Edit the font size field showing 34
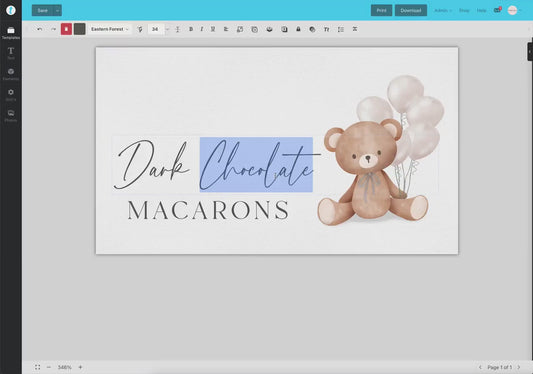The width and height of the screenshot is (533, 374). (x=156, y=29)
